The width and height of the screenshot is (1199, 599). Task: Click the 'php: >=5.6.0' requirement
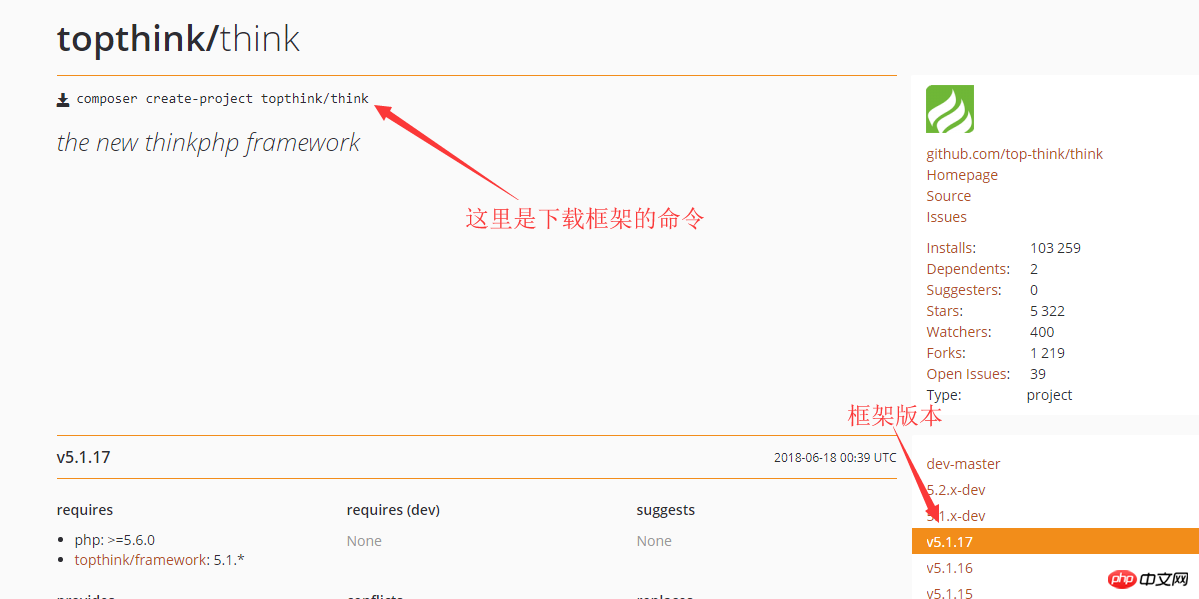coord(115,540)
